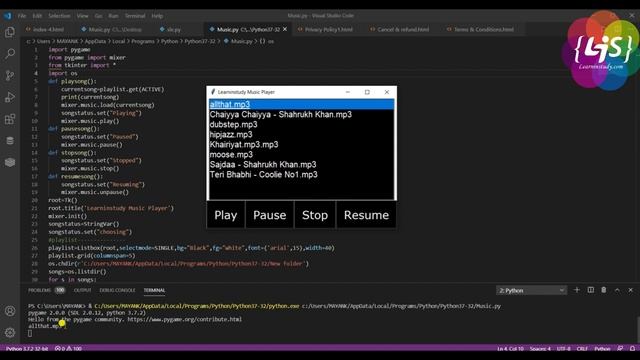
Task: Open the Explorer view in activity bar
Action: pyautogui.click(x=10, y=32)
